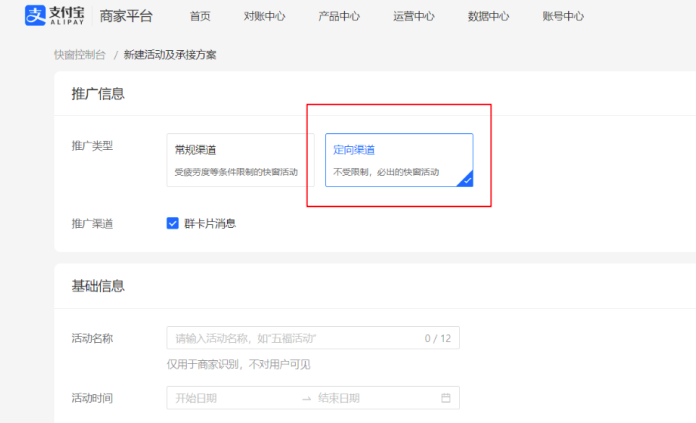Viewport: 696px width, 423px height.
Task: Click the blue checkmark corner on 定向渠道
Action: [466, 180]
